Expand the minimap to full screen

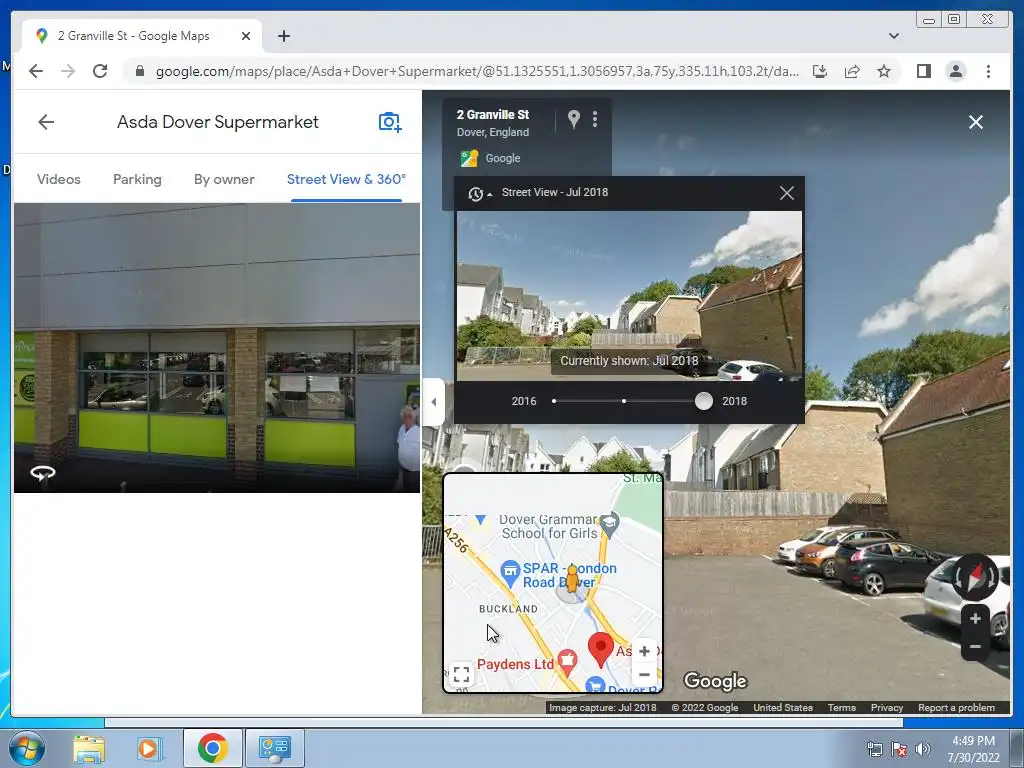pos(461,675)
